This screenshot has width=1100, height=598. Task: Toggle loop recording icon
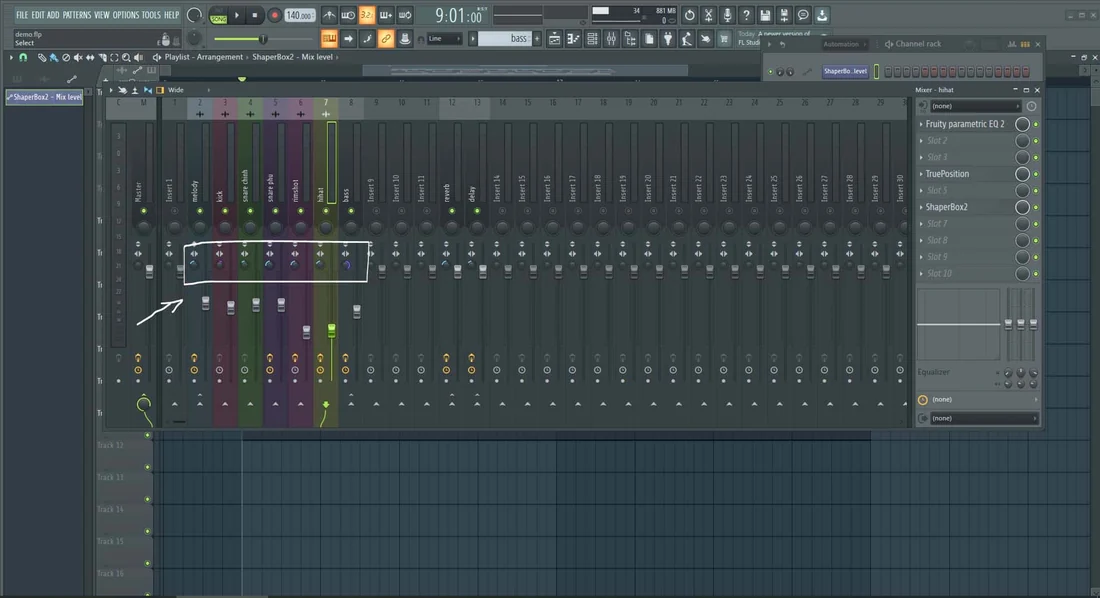tap(405, 15)
